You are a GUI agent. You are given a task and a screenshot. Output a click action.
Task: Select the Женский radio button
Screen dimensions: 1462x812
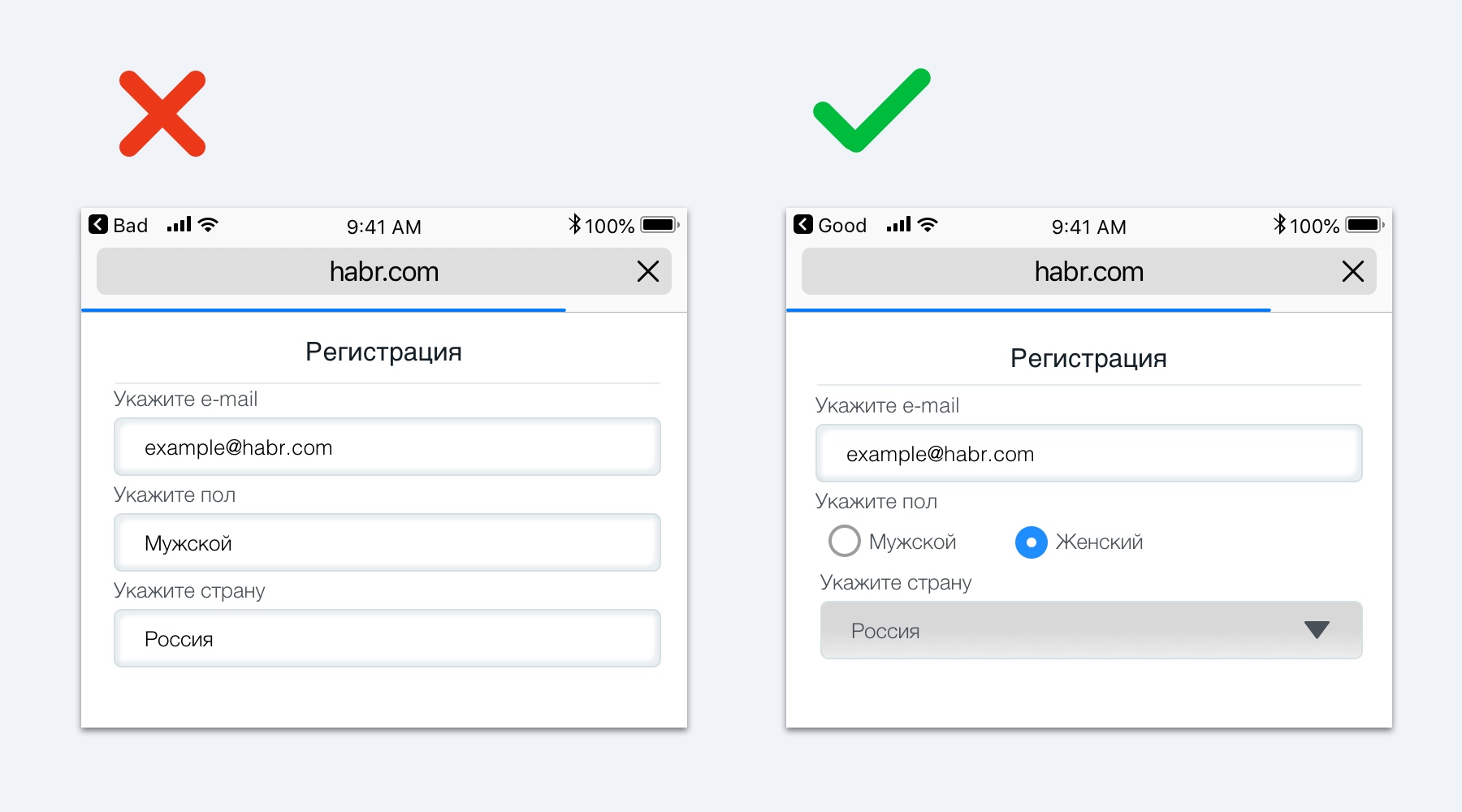click(1031, 542)
